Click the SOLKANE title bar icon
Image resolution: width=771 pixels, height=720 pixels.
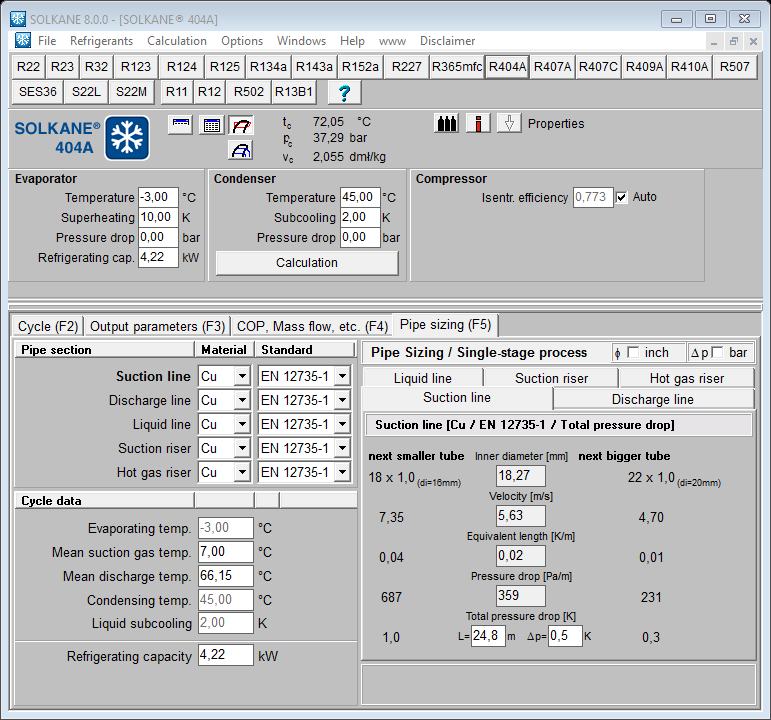[18, 19]
